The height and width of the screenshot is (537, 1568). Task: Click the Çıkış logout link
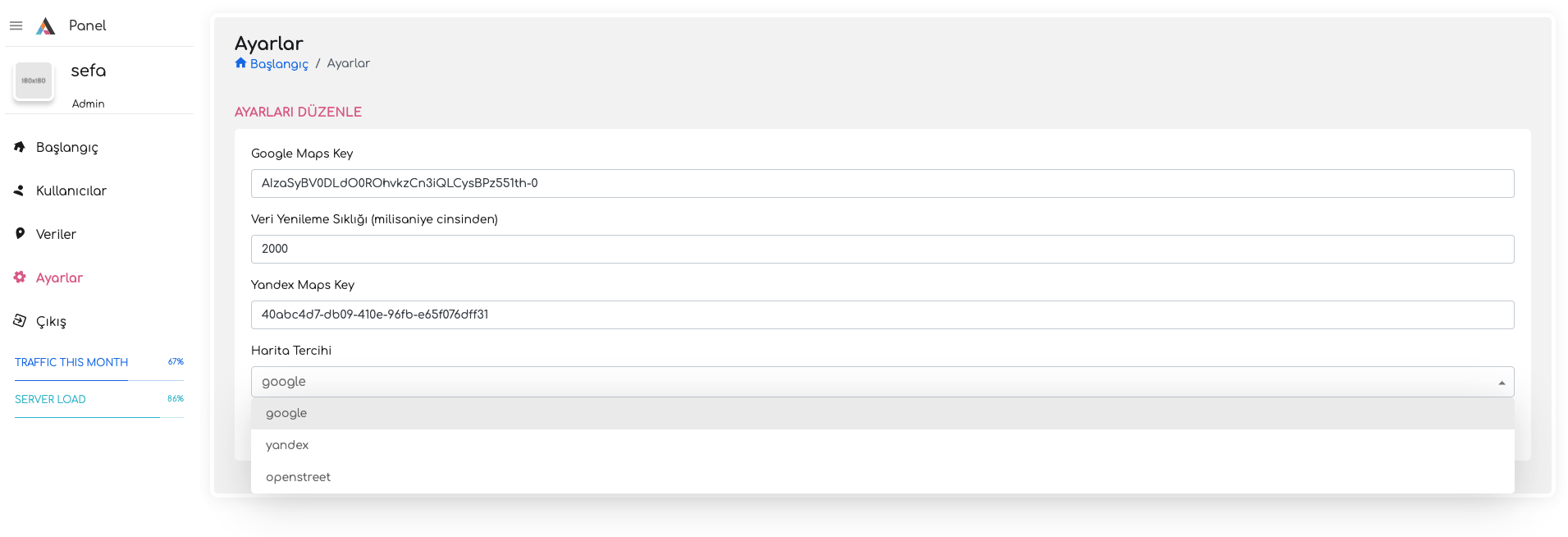pyautogui.click(x=51, y=321)
